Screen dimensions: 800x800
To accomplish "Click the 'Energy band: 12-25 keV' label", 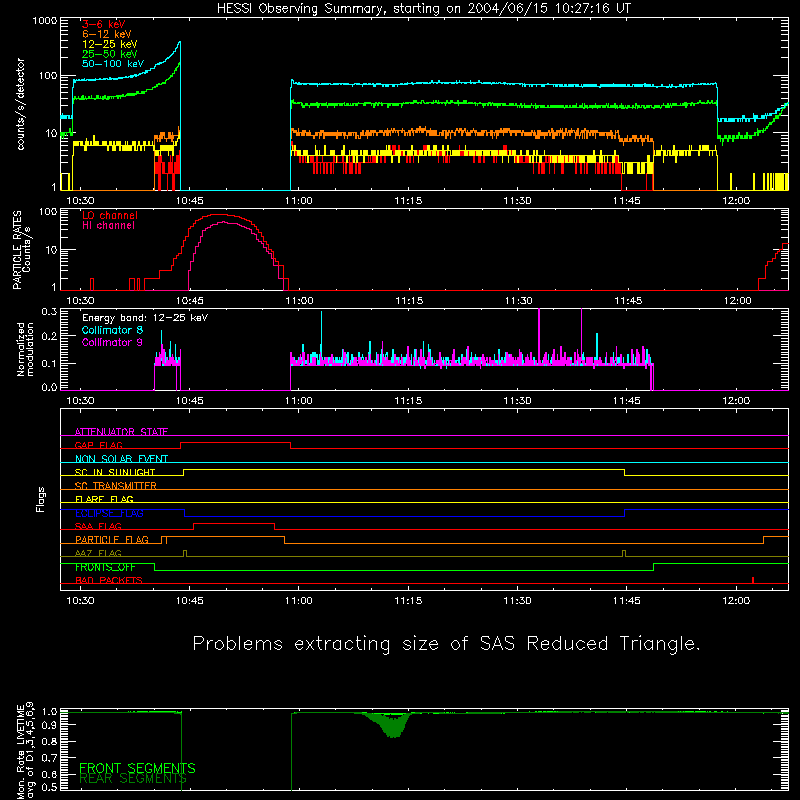I will [x=145, y=318].
